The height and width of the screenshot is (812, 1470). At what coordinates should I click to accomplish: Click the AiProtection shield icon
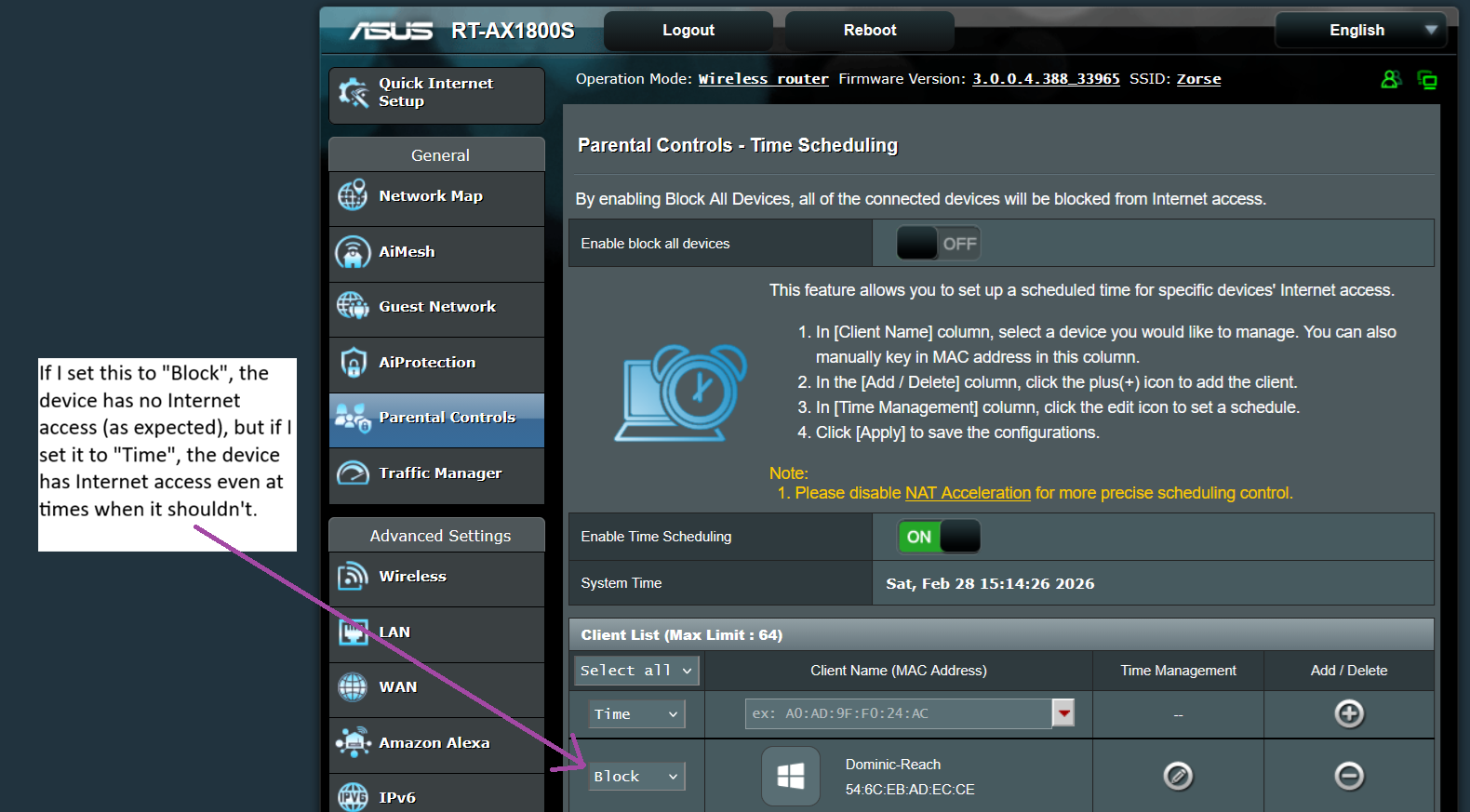point(353,362)
